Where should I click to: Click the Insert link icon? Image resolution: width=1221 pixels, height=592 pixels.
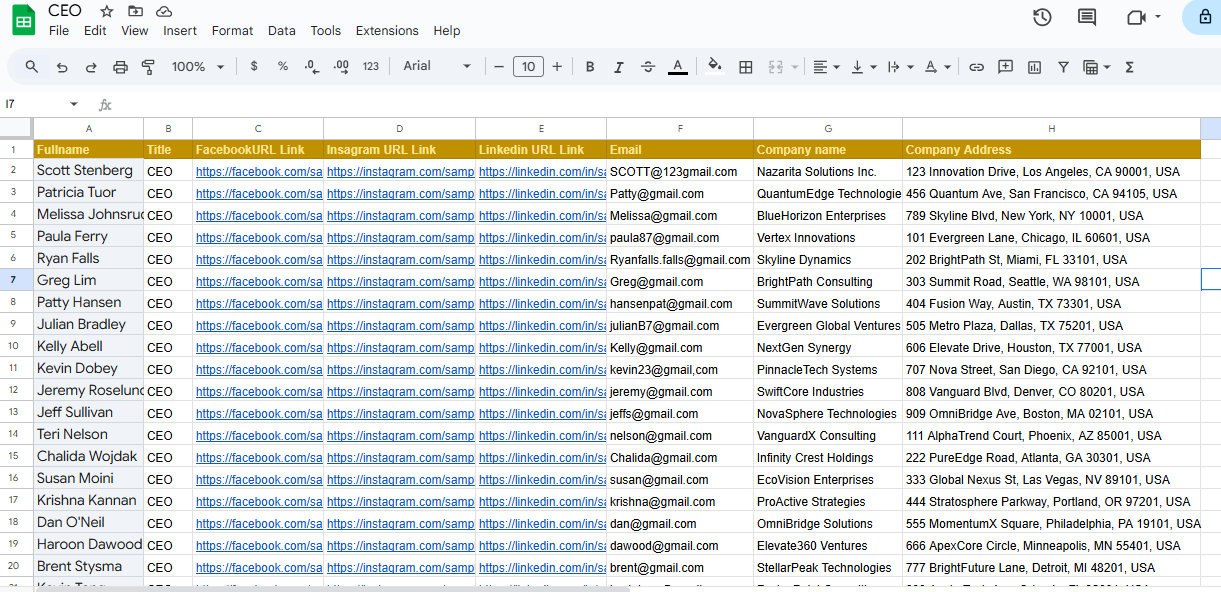[x=976, y=67]
